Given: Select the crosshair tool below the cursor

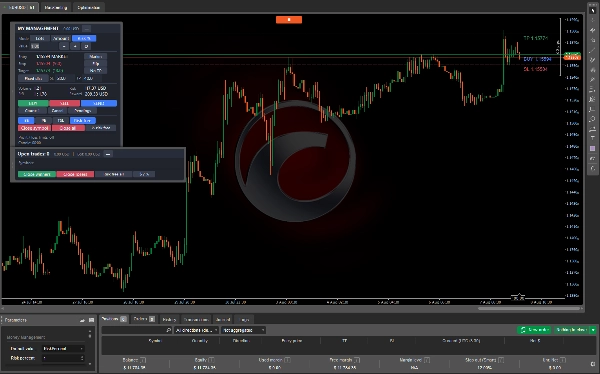Looking at the screenshot, I should (593, 20).
